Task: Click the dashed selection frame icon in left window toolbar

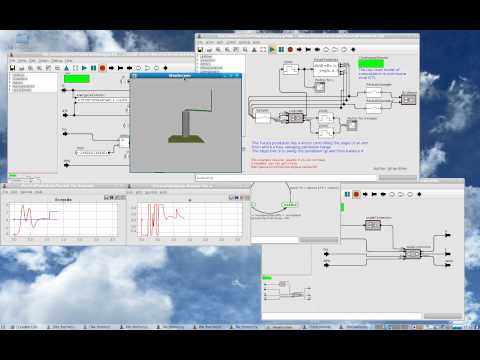Action: click(75, 68)
